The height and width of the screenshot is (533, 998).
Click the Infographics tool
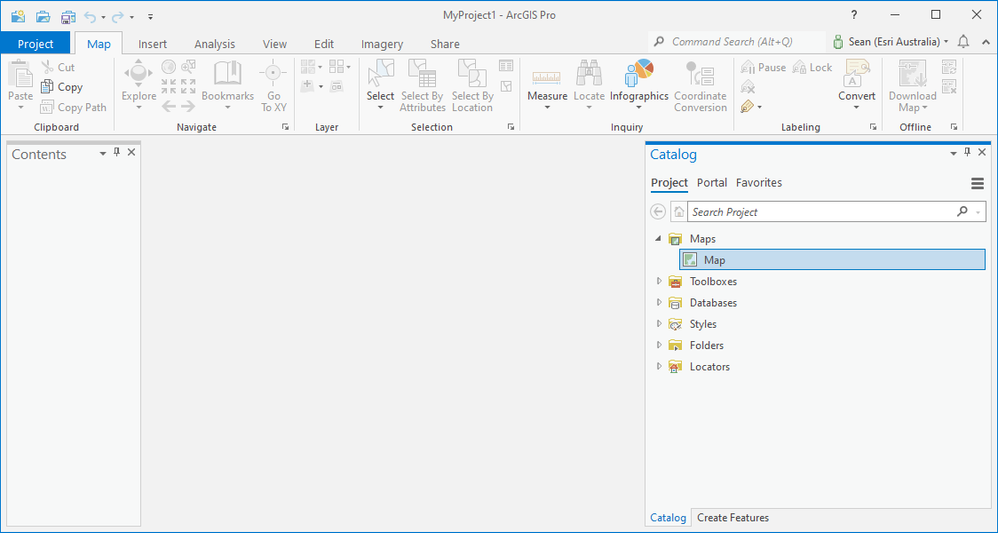(x=639, y=85)
